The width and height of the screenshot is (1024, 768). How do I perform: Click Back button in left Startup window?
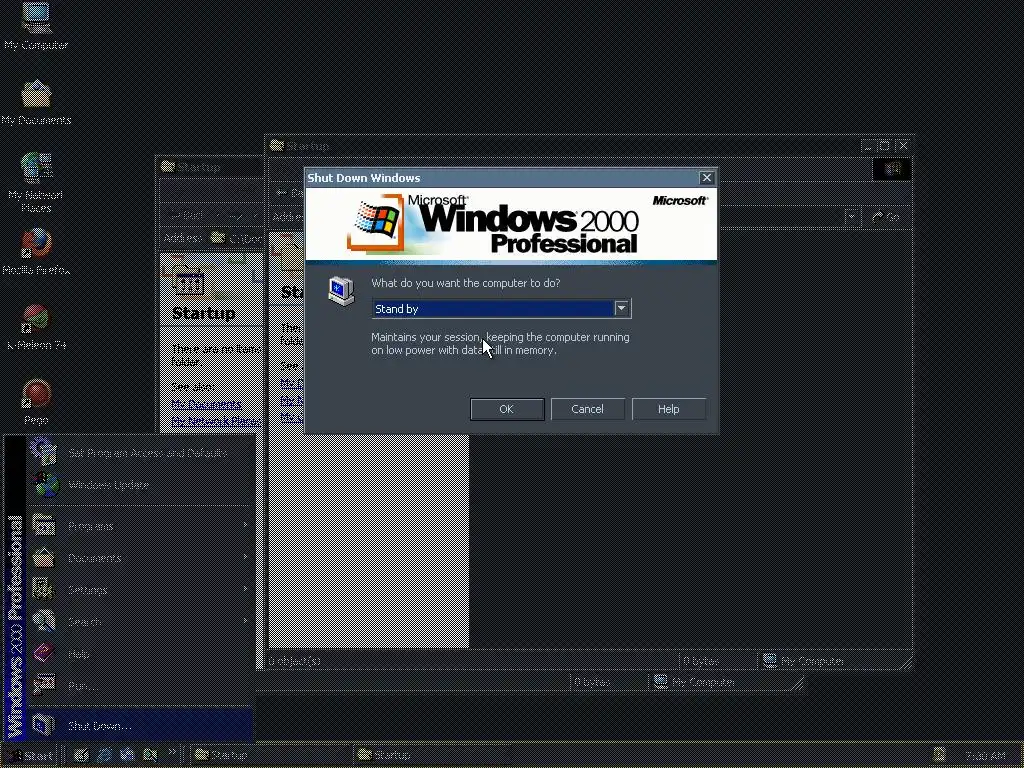186,215
